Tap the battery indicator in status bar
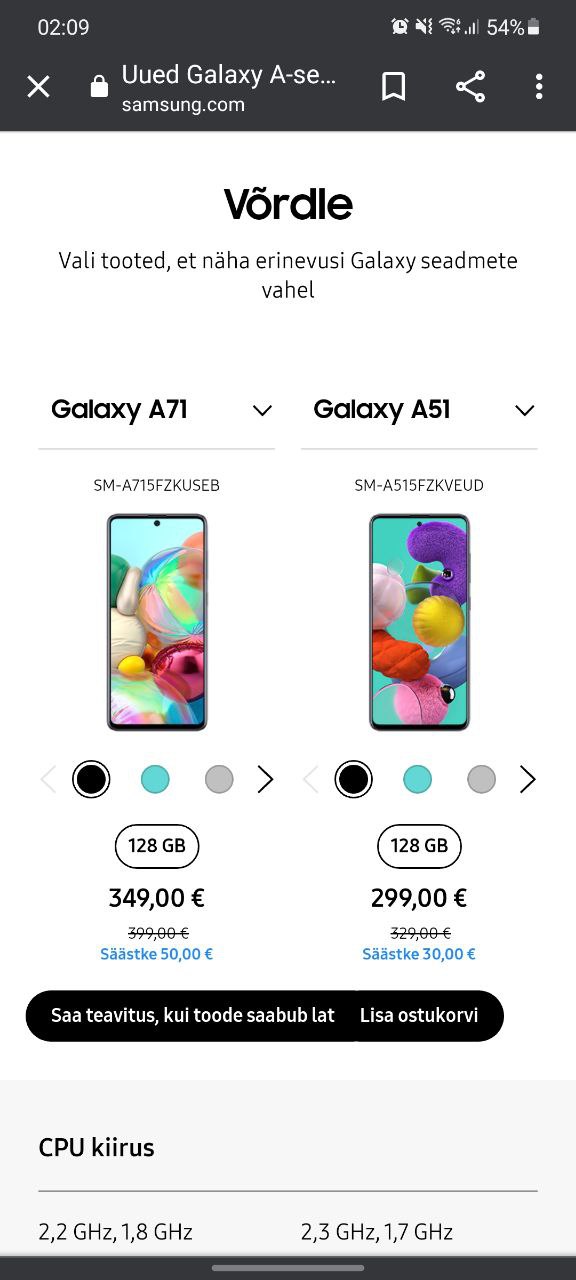Image resolution: width=576 pixels, height=1280 pixels. 533,27
